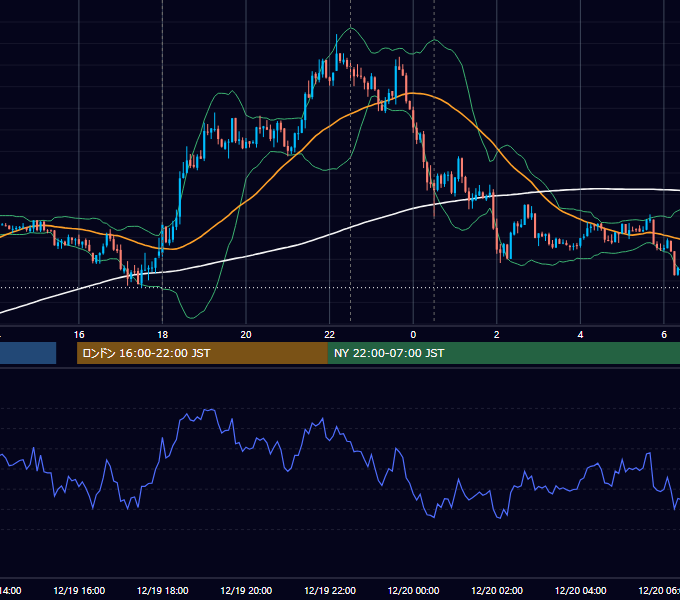Click the 16 hour label on price chart axis

tap(79, 335)
